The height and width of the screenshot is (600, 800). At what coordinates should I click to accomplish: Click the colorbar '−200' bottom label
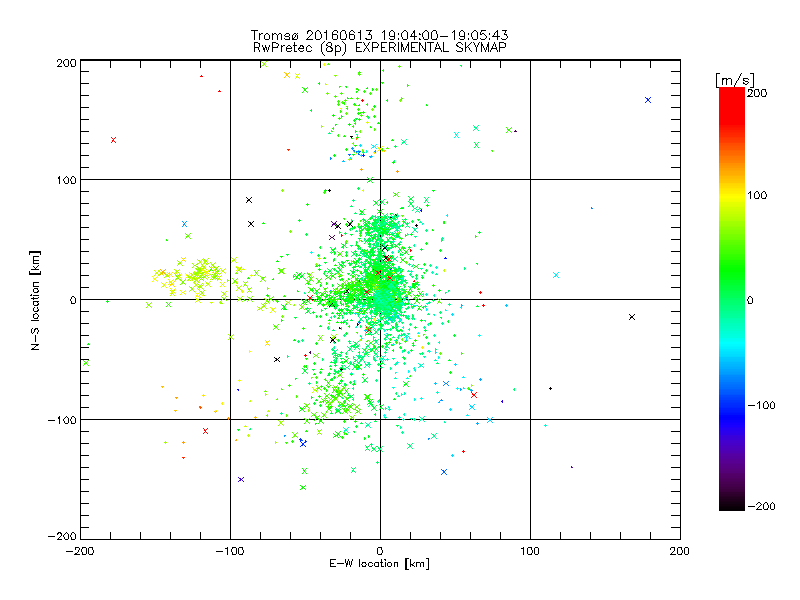[761, 506]
